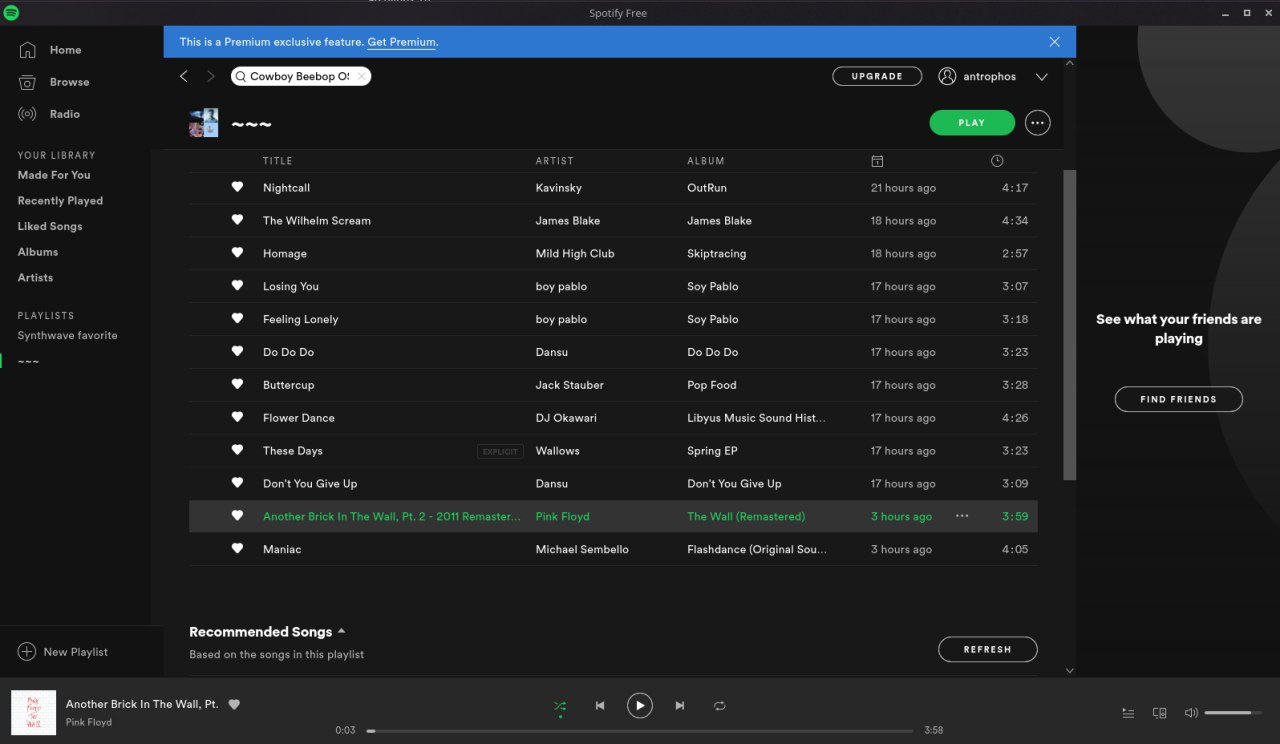Toggle heart on The Wilhelm Scream
The image size is (1280, 744).
237,220
